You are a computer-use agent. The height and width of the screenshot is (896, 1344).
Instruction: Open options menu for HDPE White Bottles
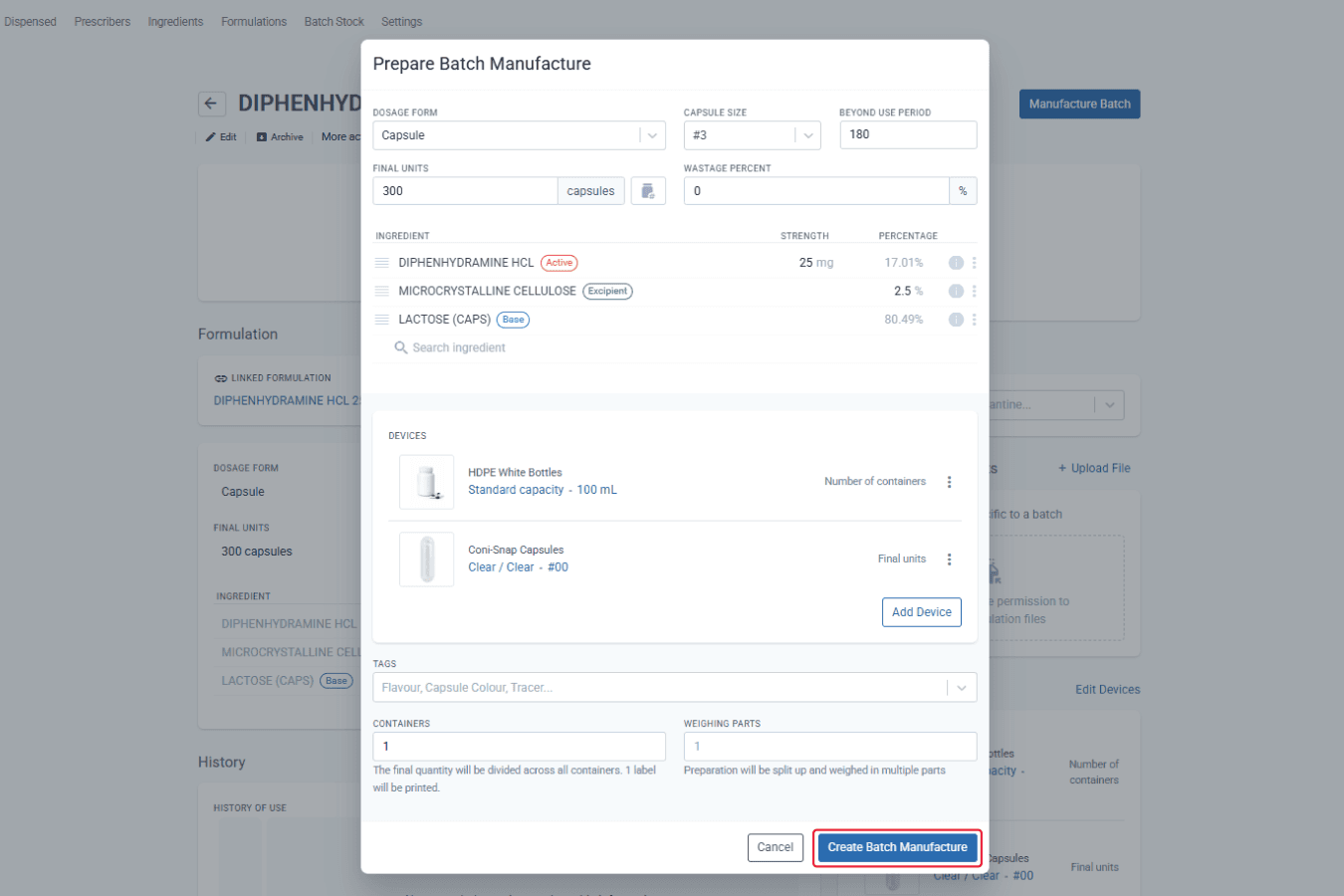point(949,482)
